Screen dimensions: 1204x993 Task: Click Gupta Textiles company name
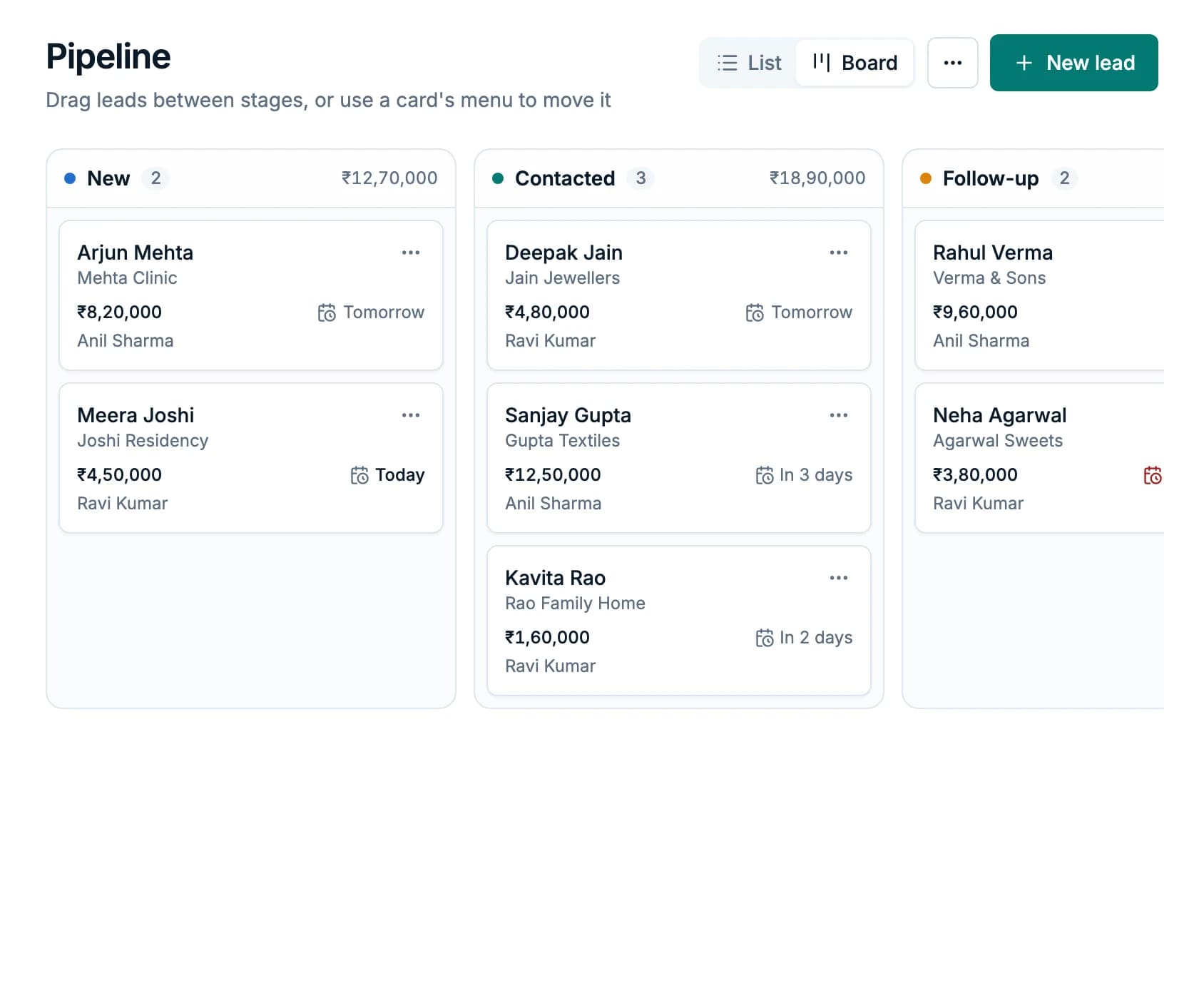tap(562, 441)
